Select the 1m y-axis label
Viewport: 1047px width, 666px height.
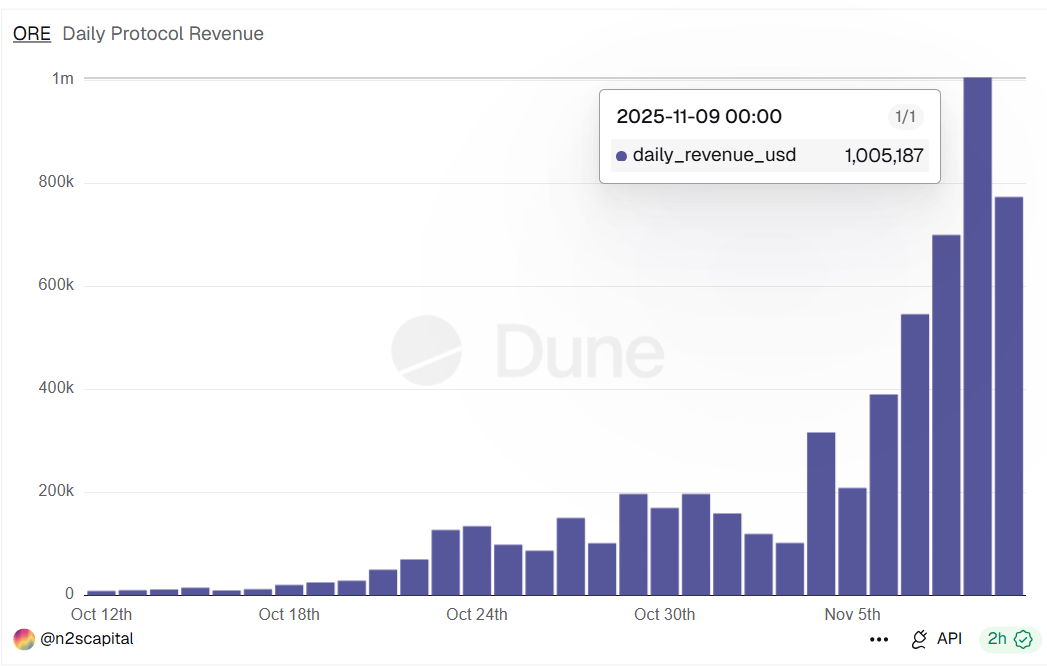(64, 78)
